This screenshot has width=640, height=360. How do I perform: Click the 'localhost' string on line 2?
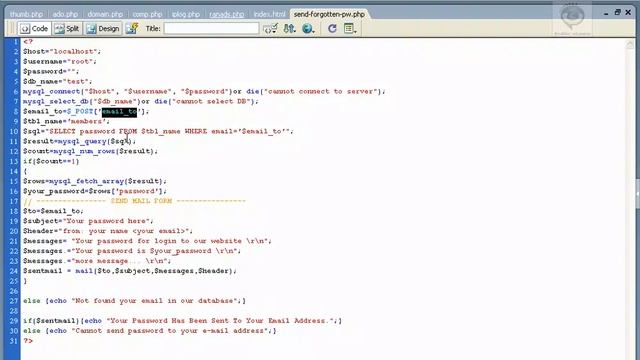74,51
